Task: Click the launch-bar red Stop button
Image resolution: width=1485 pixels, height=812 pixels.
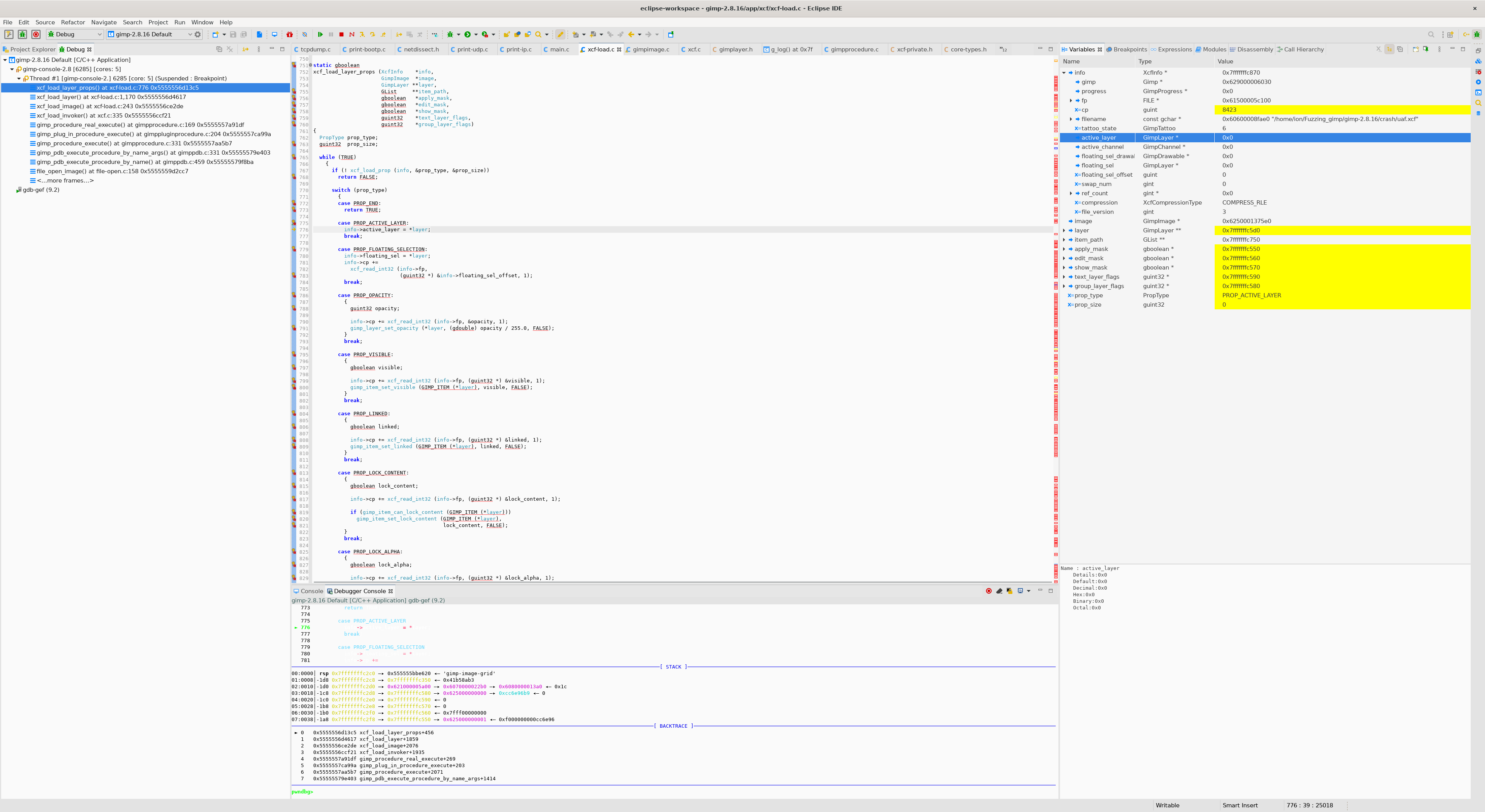Action: [36, 34]
